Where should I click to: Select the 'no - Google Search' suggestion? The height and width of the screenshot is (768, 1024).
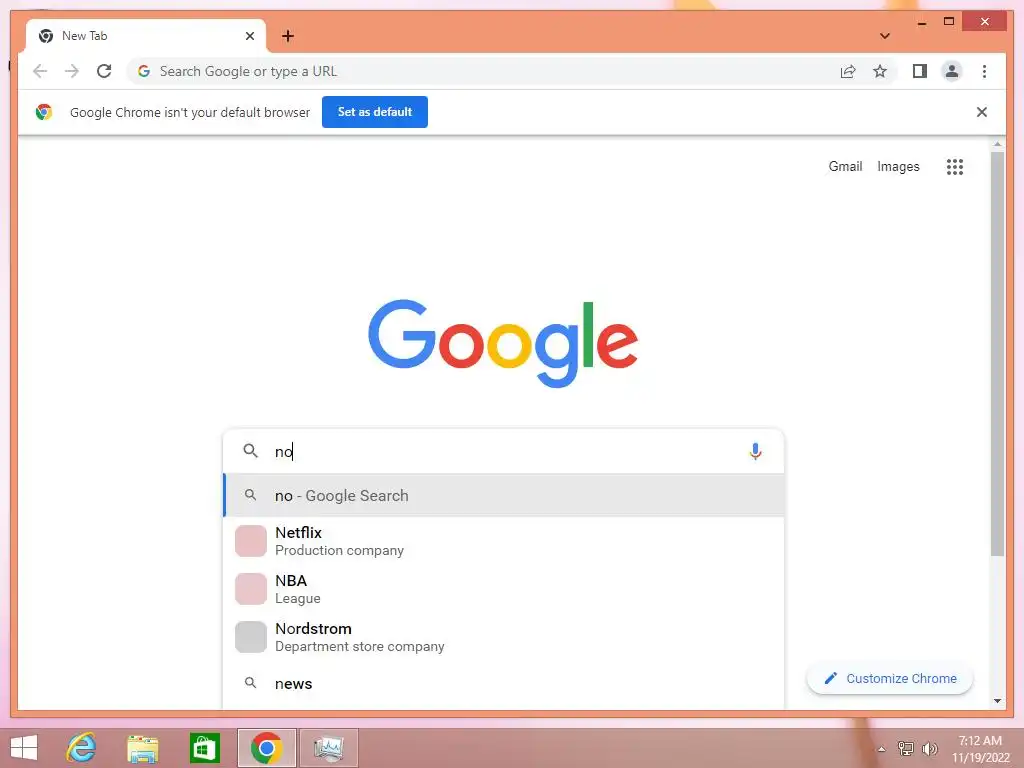(x=504, y=496)
